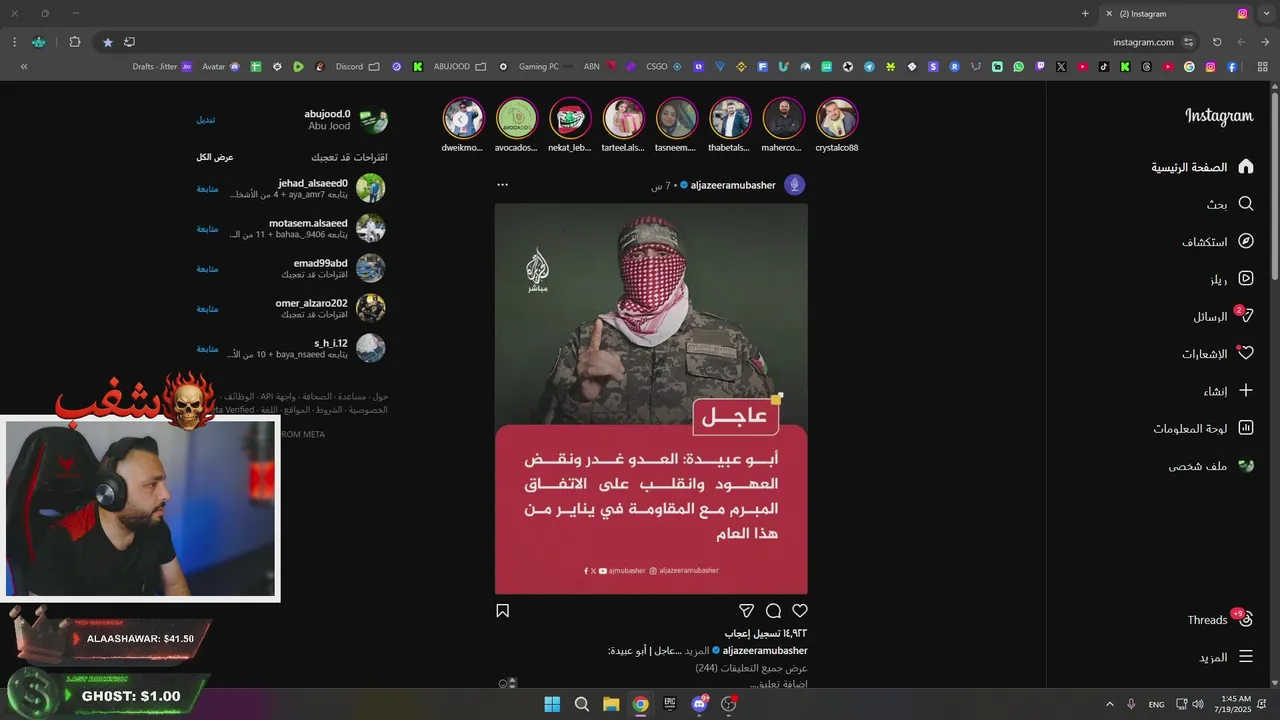Viewport: 1280px width, 720px height.
Task: View all 244 comments (عرض جميع التعليقات)
Action: pos(751,667)
